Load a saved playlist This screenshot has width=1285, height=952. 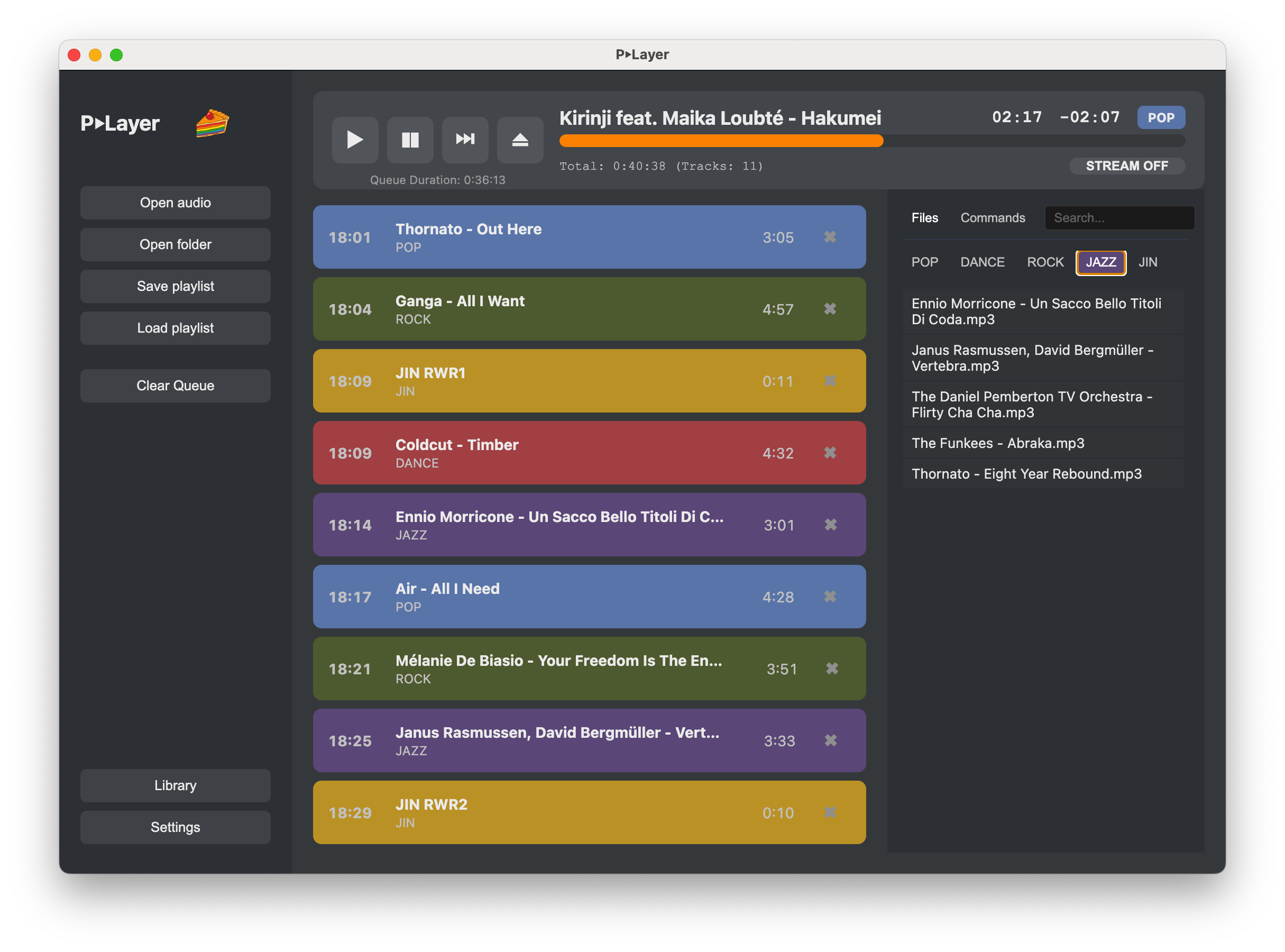[175, 328]
